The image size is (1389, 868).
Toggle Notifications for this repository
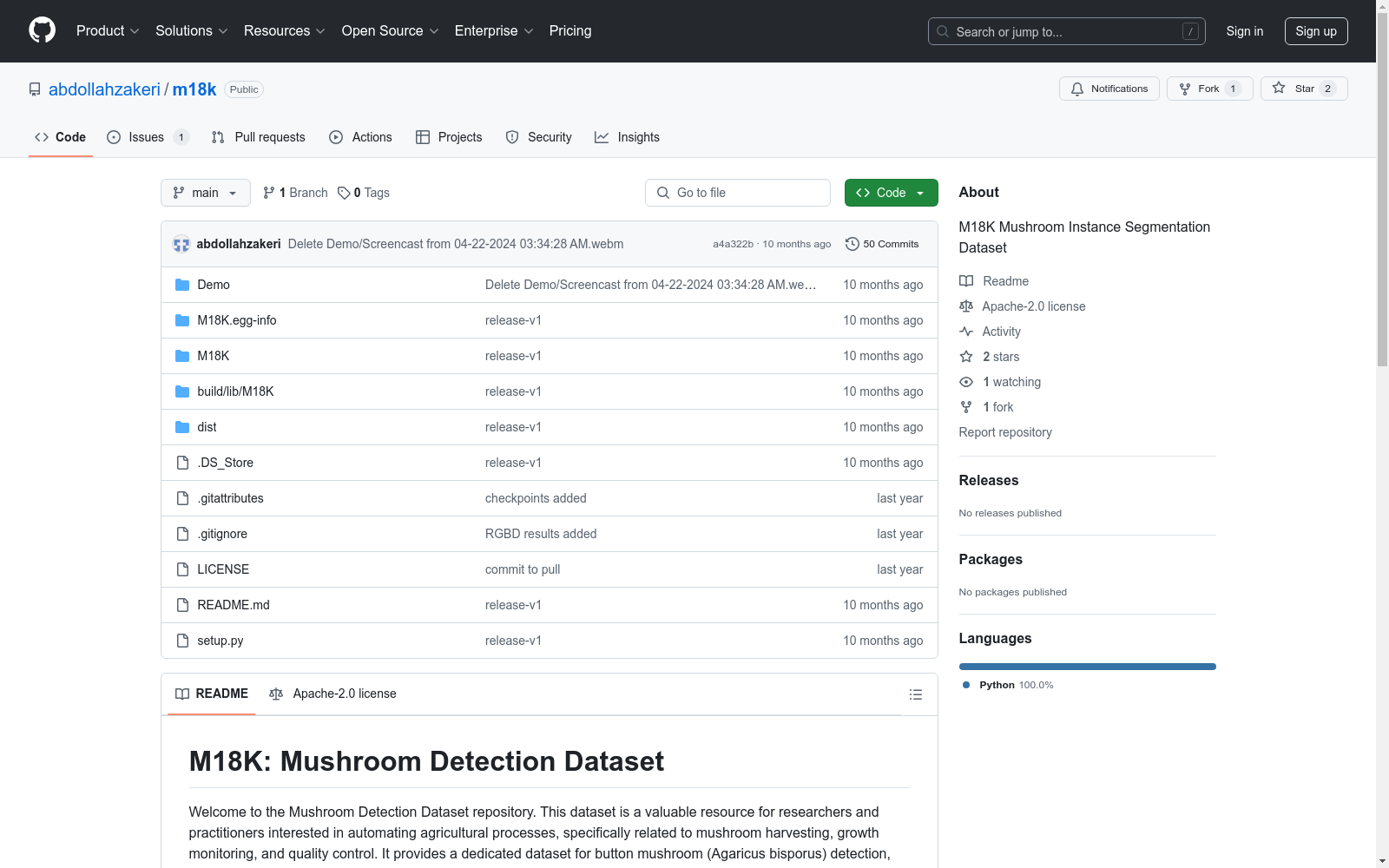coord(1109,89)
